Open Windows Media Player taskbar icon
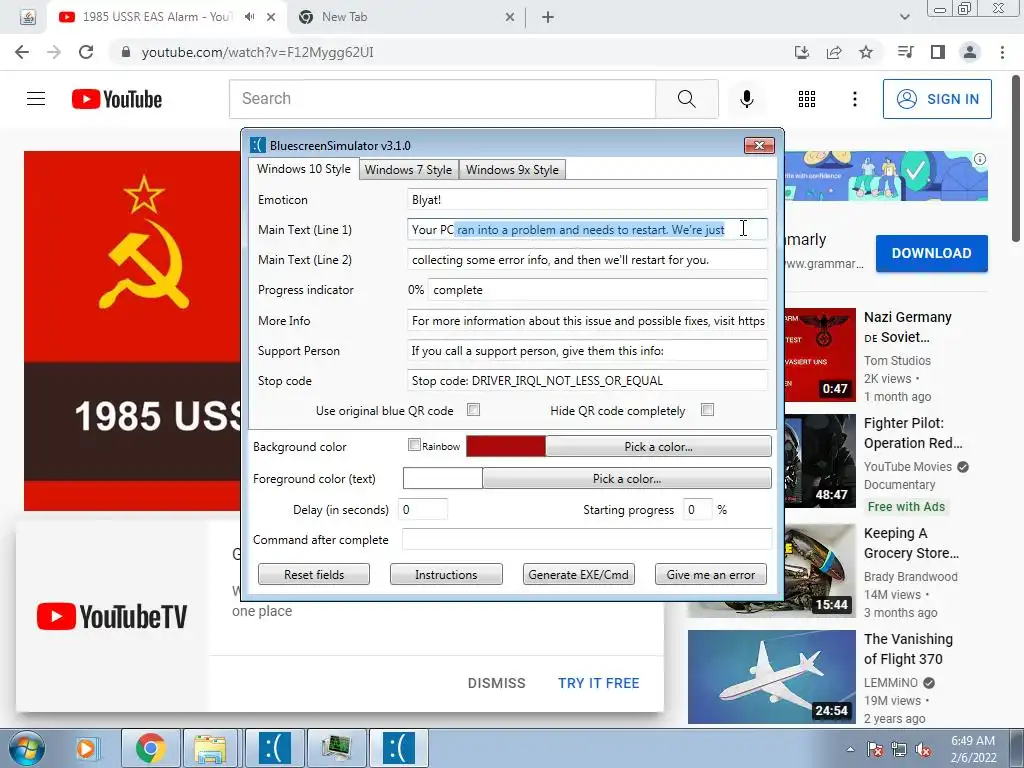Screen dimensions: 1024x768 [86, 748]
